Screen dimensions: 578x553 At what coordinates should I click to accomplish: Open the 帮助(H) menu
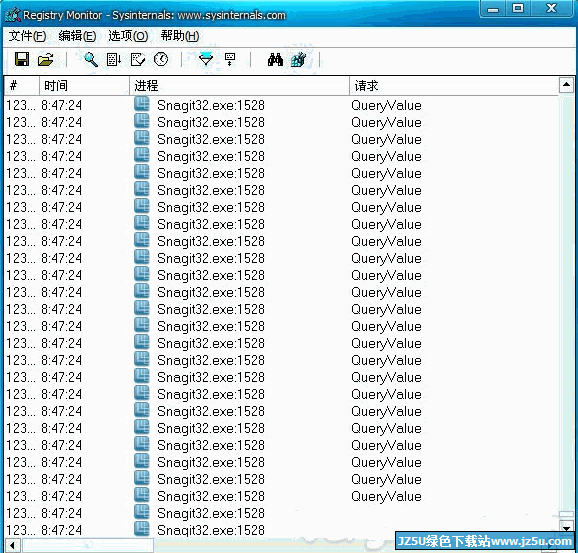click(x=180, y=36)
